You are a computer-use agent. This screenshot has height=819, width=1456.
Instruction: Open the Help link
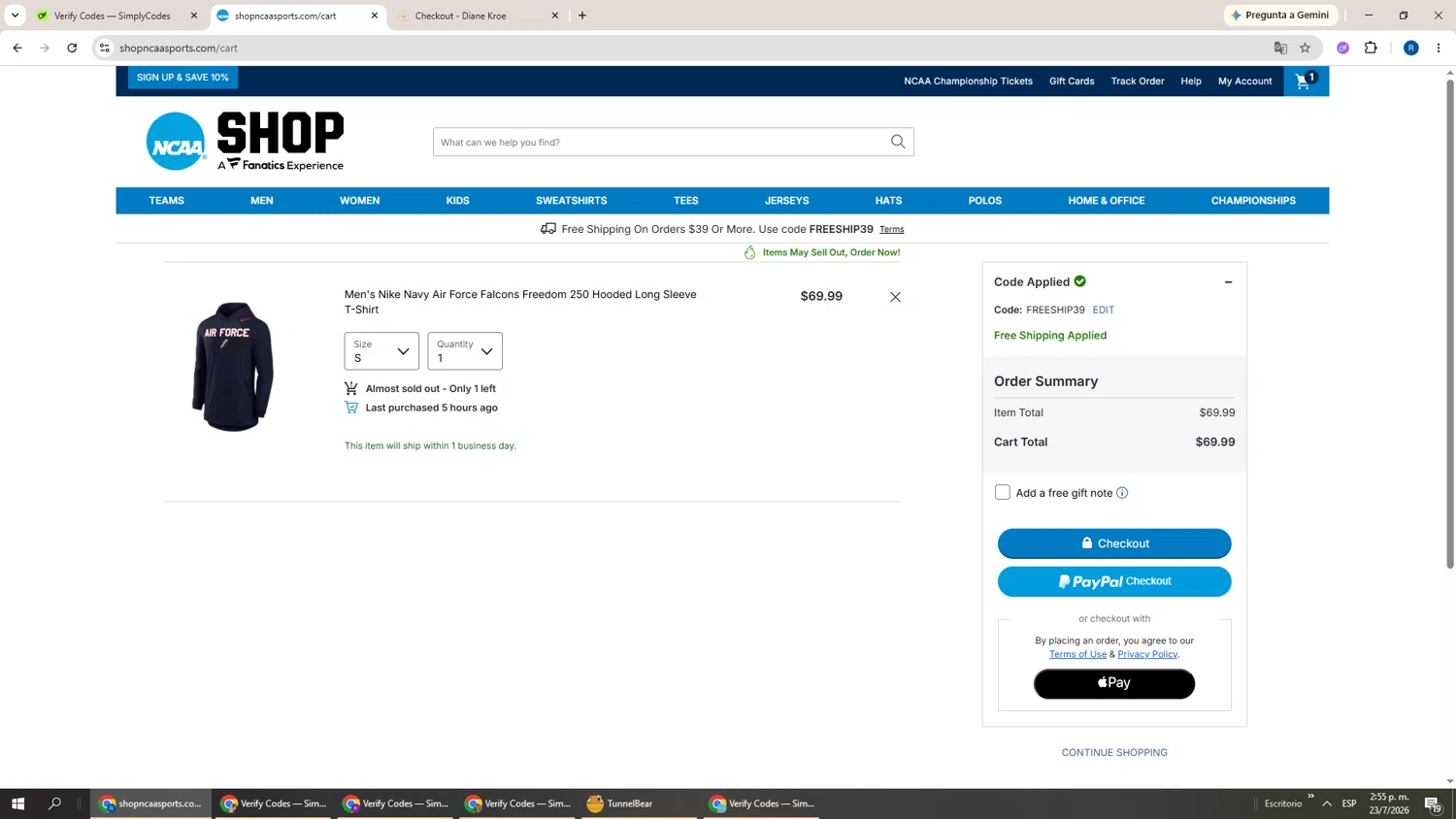pyautogui.click(x=1191, y=82)
